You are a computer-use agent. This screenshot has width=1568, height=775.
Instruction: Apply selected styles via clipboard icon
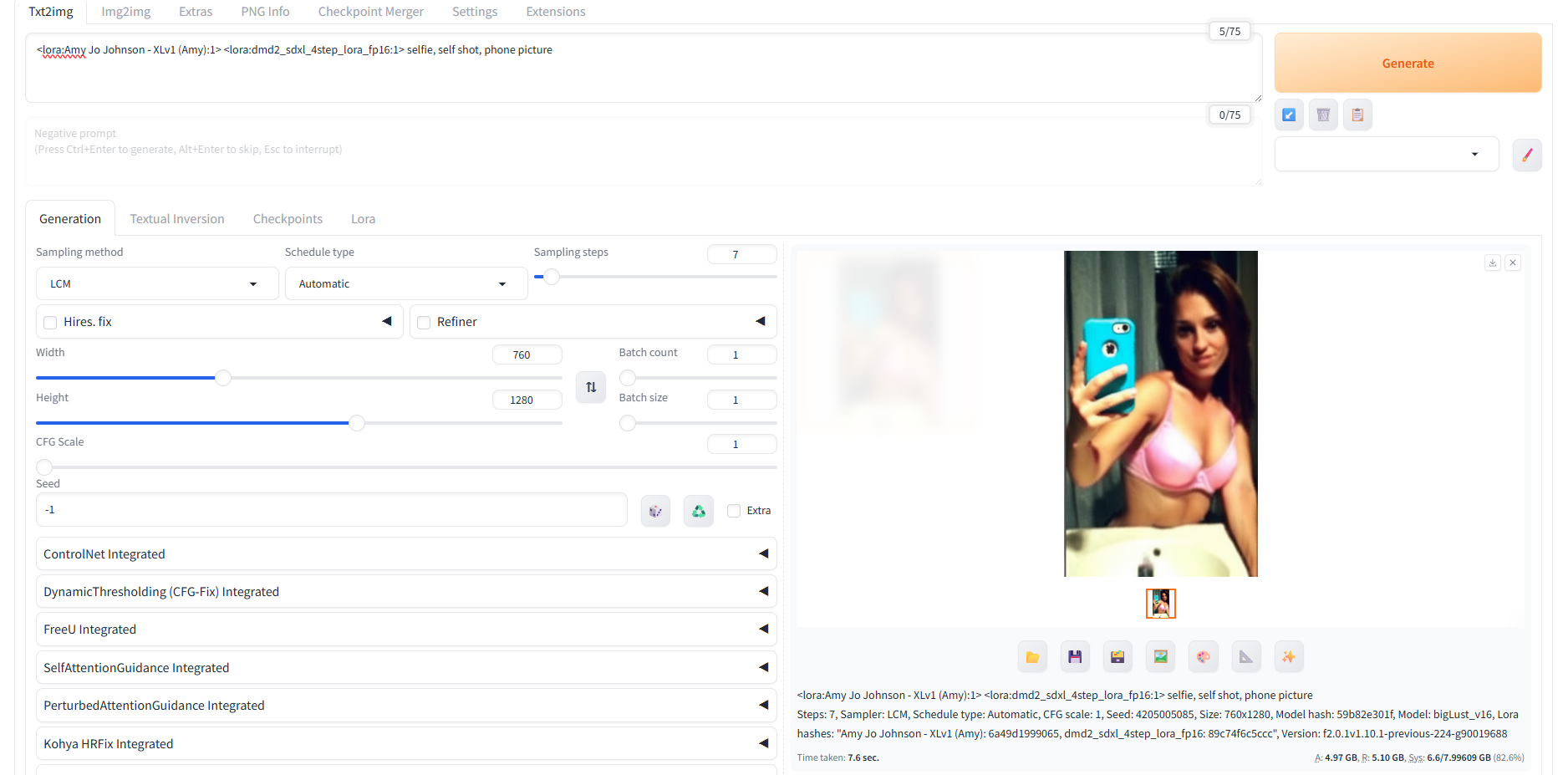coord(1357,115)
